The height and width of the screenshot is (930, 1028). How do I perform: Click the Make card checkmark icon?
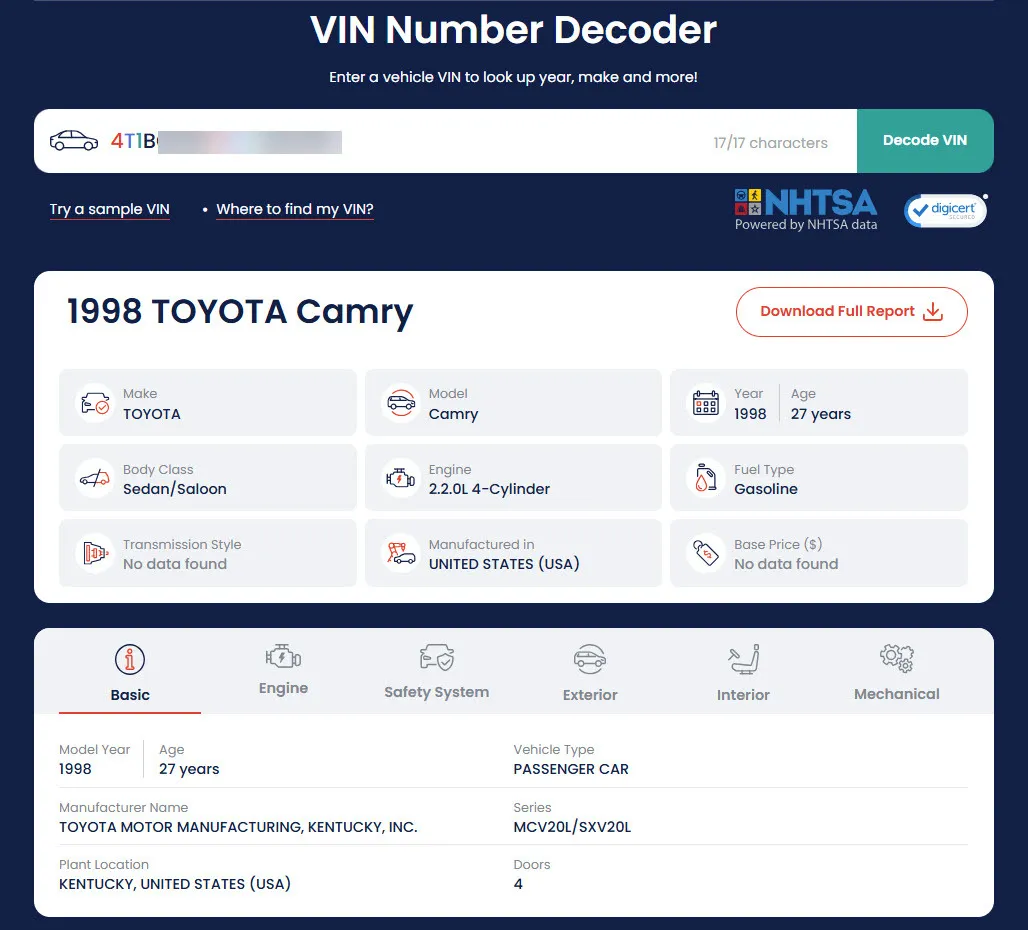tap(94, 402)
